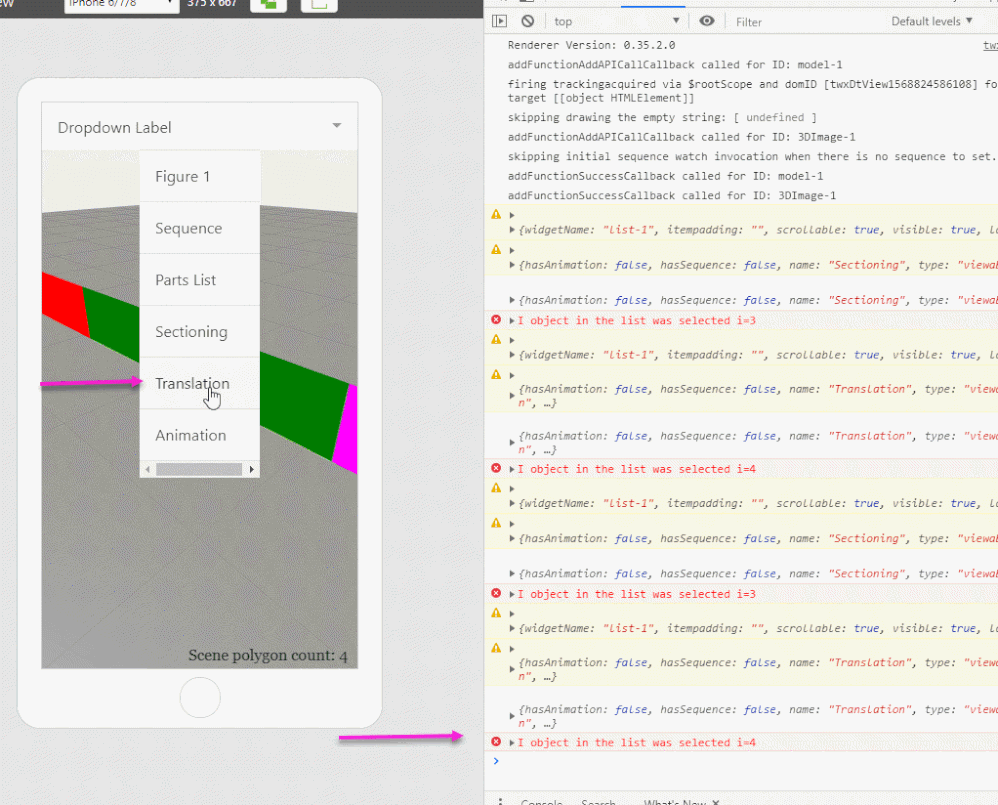Focus the console Filter text field

pos(800,21)
